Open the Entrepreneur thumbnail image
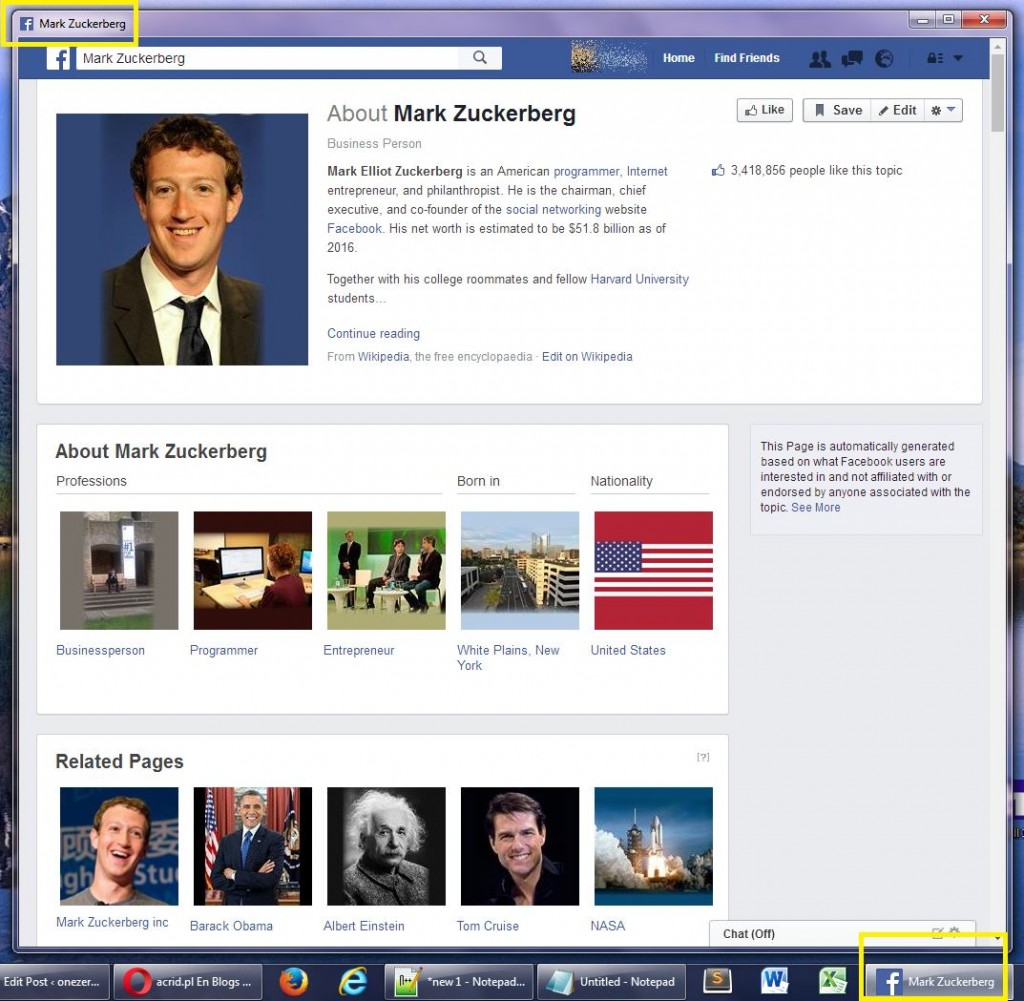This screenshot has height=1001, width=1024. (386, 571)
